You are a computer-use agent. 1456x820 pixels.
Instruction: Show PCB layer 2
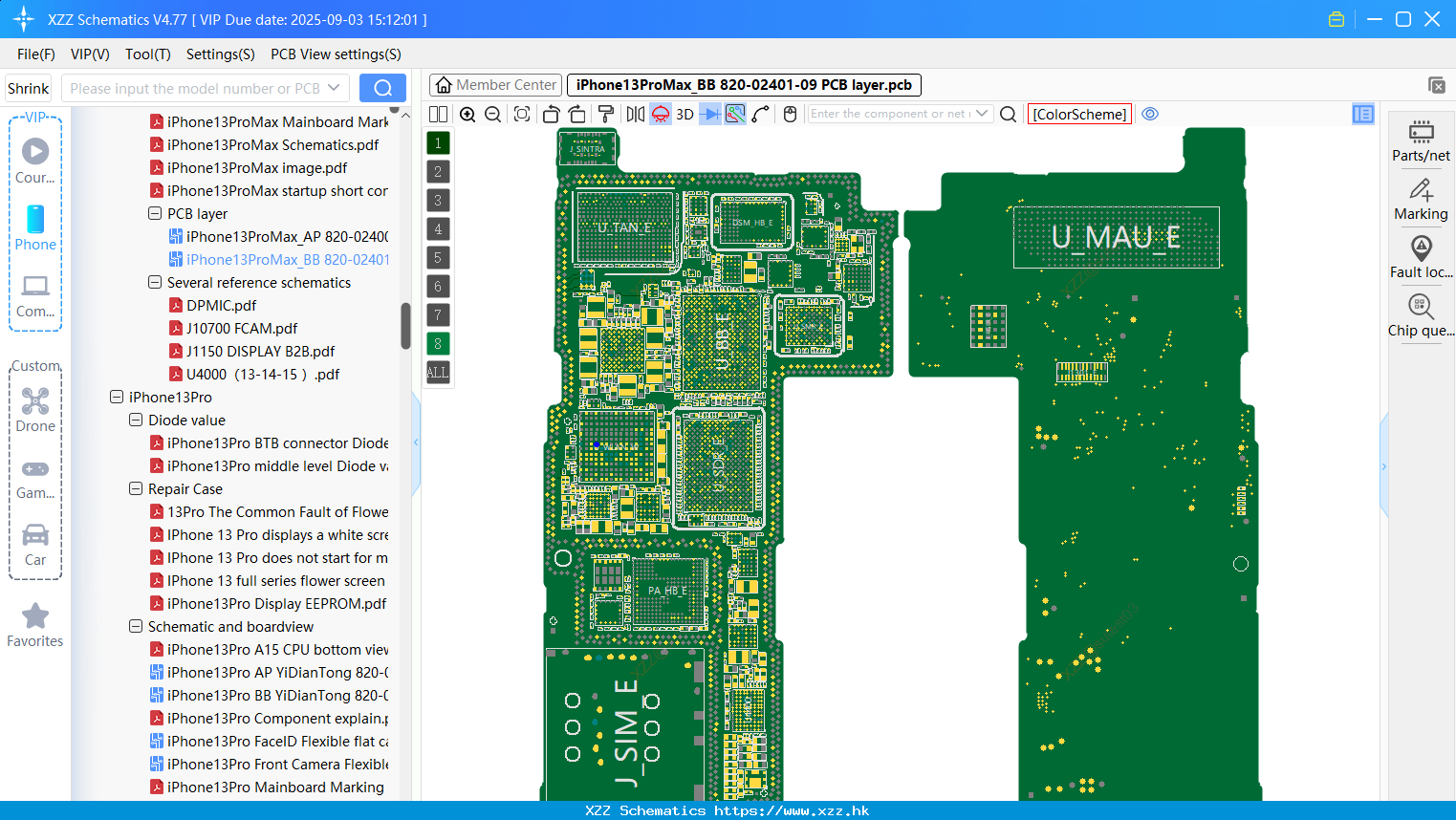pyautogui.click(x=438, y=172)
